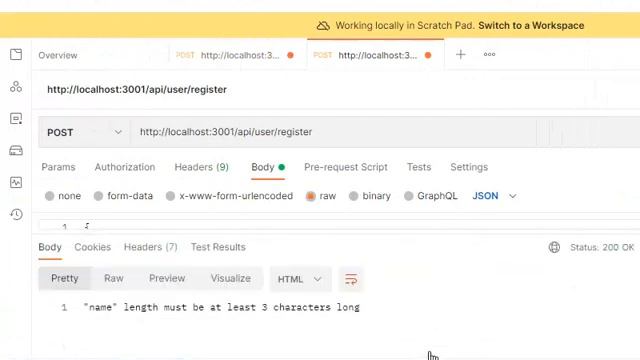Click the network globe icon near Status
Viewport: 640px width, 360px height.
[554, 247]
